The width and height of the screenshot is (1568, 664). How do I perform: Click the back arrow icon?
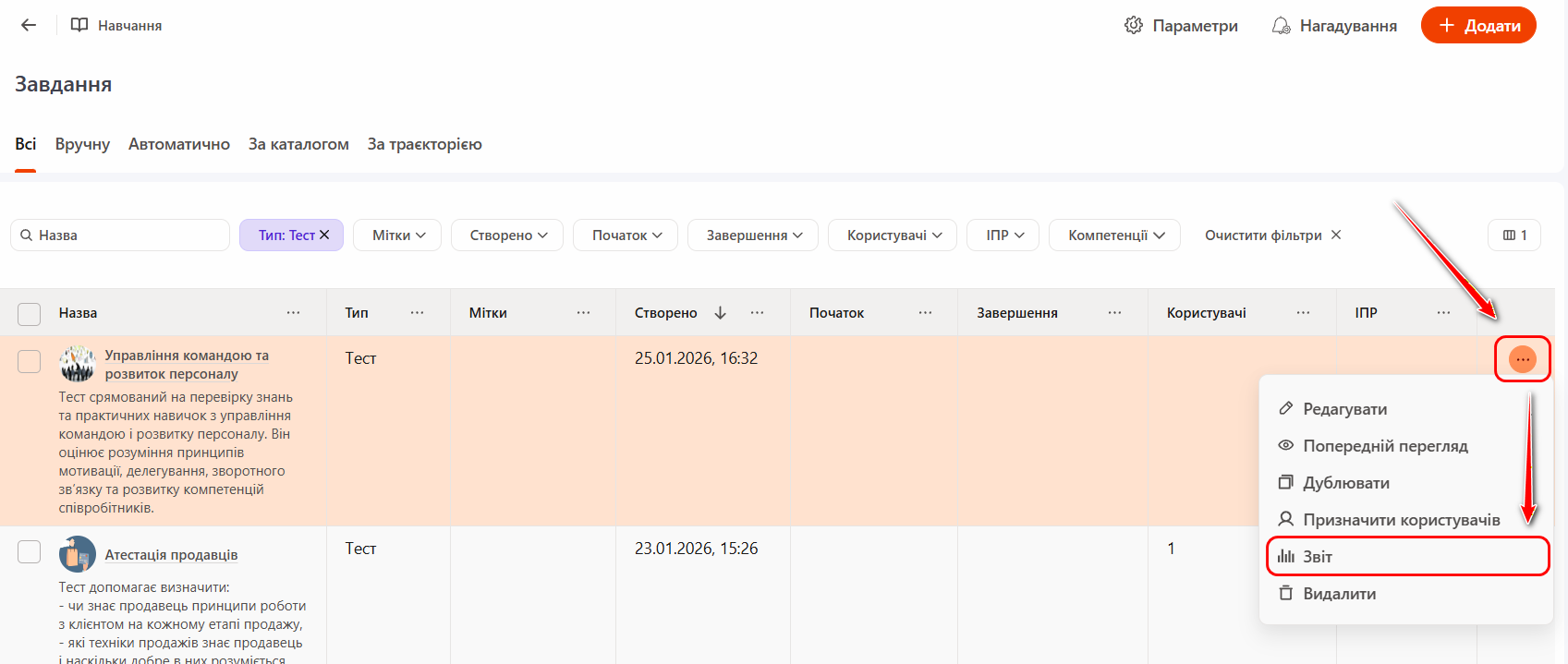tap(29, 26)
